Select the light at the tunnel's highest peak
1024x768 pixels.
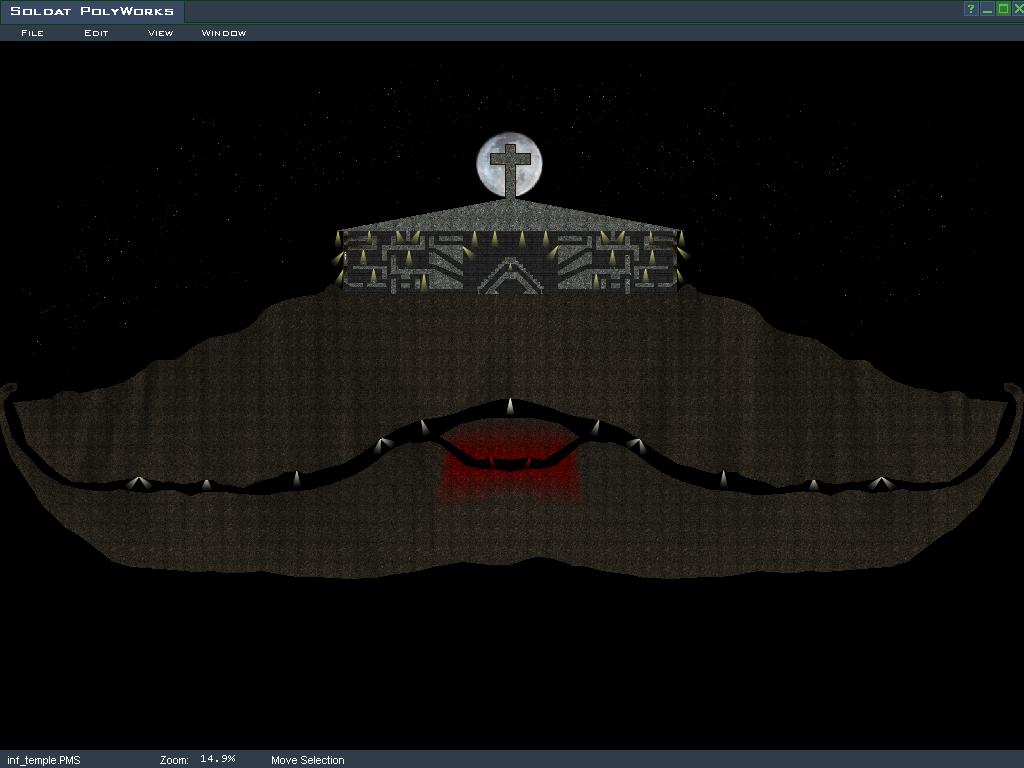[x=510, y=406]
